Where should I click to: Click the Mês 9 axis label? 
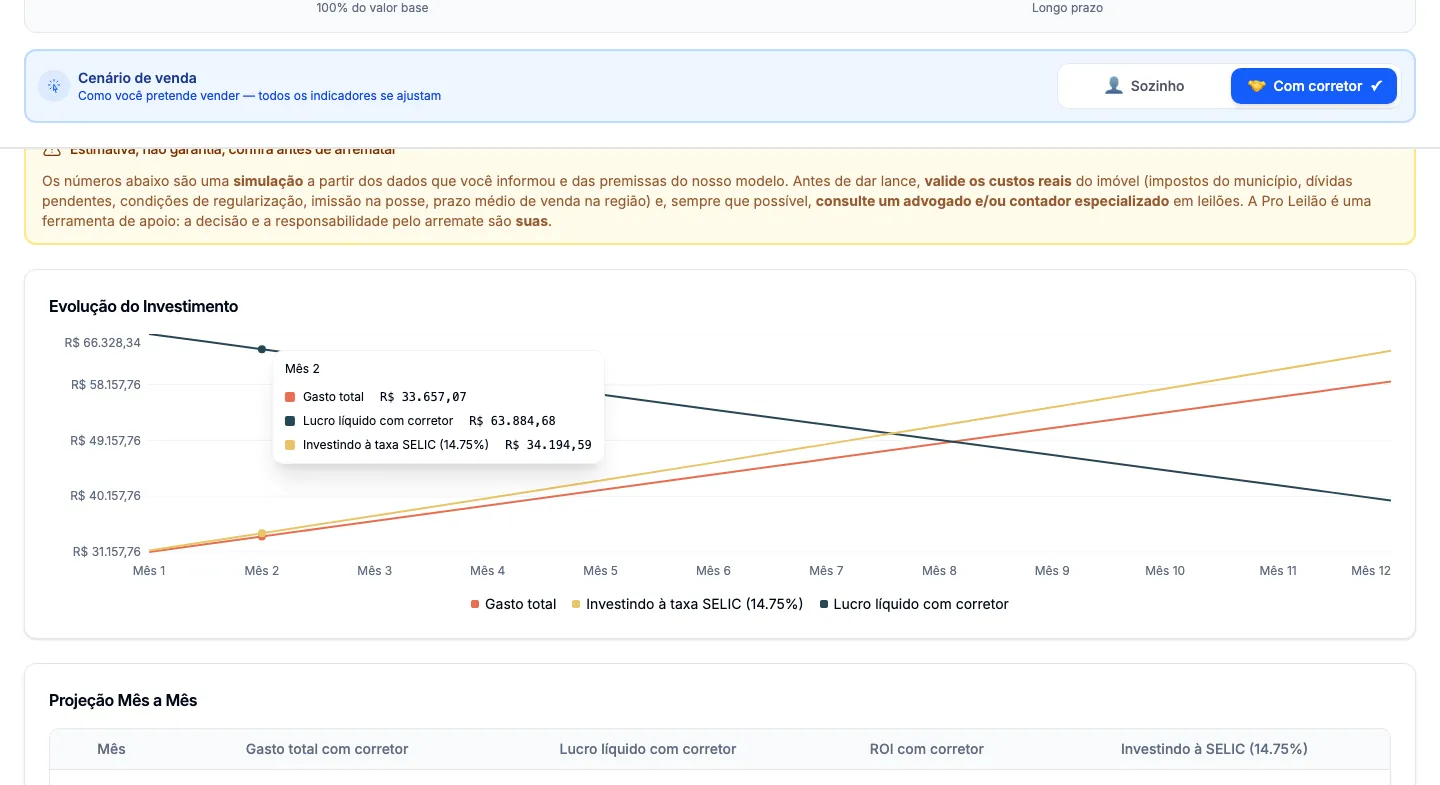[x=1052, y=571]
